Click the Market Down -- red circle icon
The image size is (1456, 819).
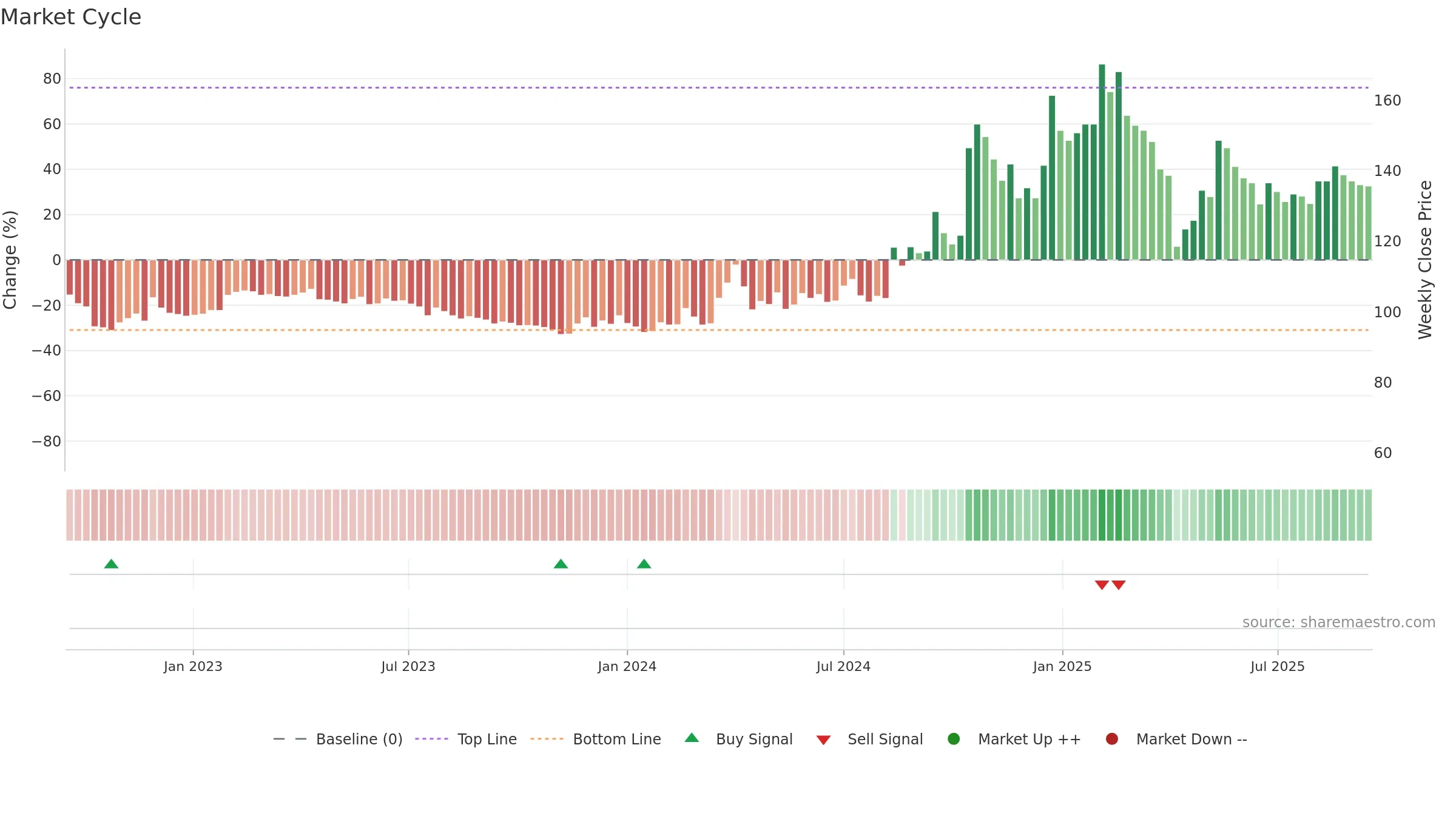click(x=1112, y=739)
